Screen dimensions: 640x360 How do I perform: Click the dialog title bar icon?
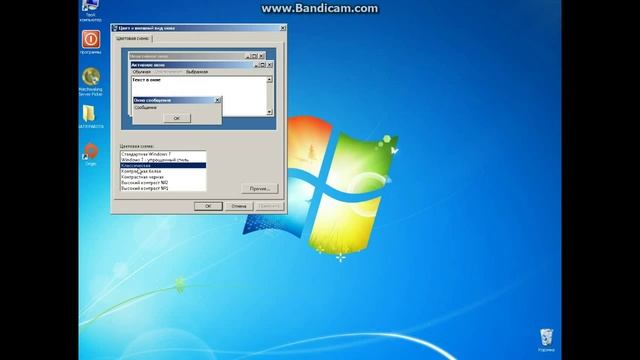click(x=115, y=28)
